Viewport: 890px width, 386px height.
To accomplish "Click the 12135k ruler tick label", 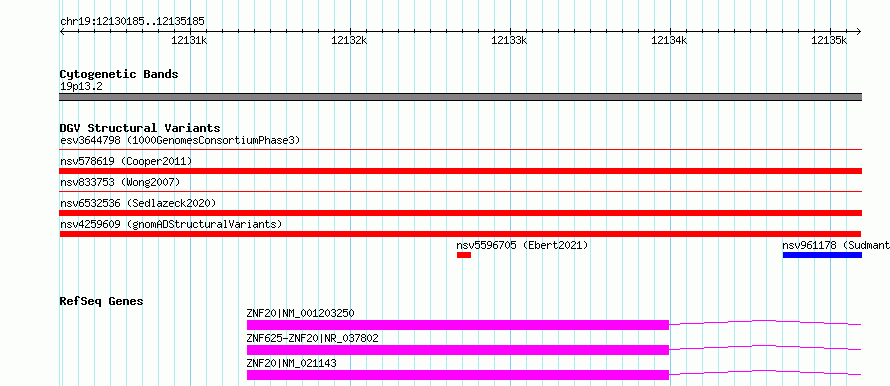I will click(829, 40).
